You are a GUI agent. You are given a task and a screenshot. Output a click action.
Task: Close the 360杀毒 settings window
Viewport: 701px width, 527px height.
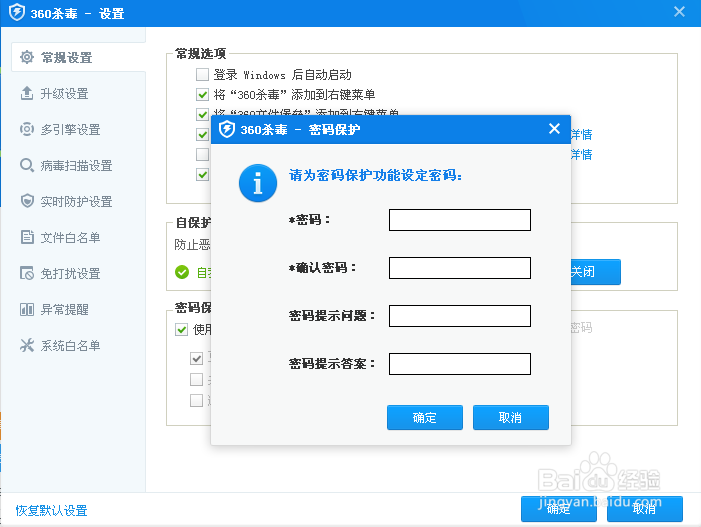[x=679, y=12]
